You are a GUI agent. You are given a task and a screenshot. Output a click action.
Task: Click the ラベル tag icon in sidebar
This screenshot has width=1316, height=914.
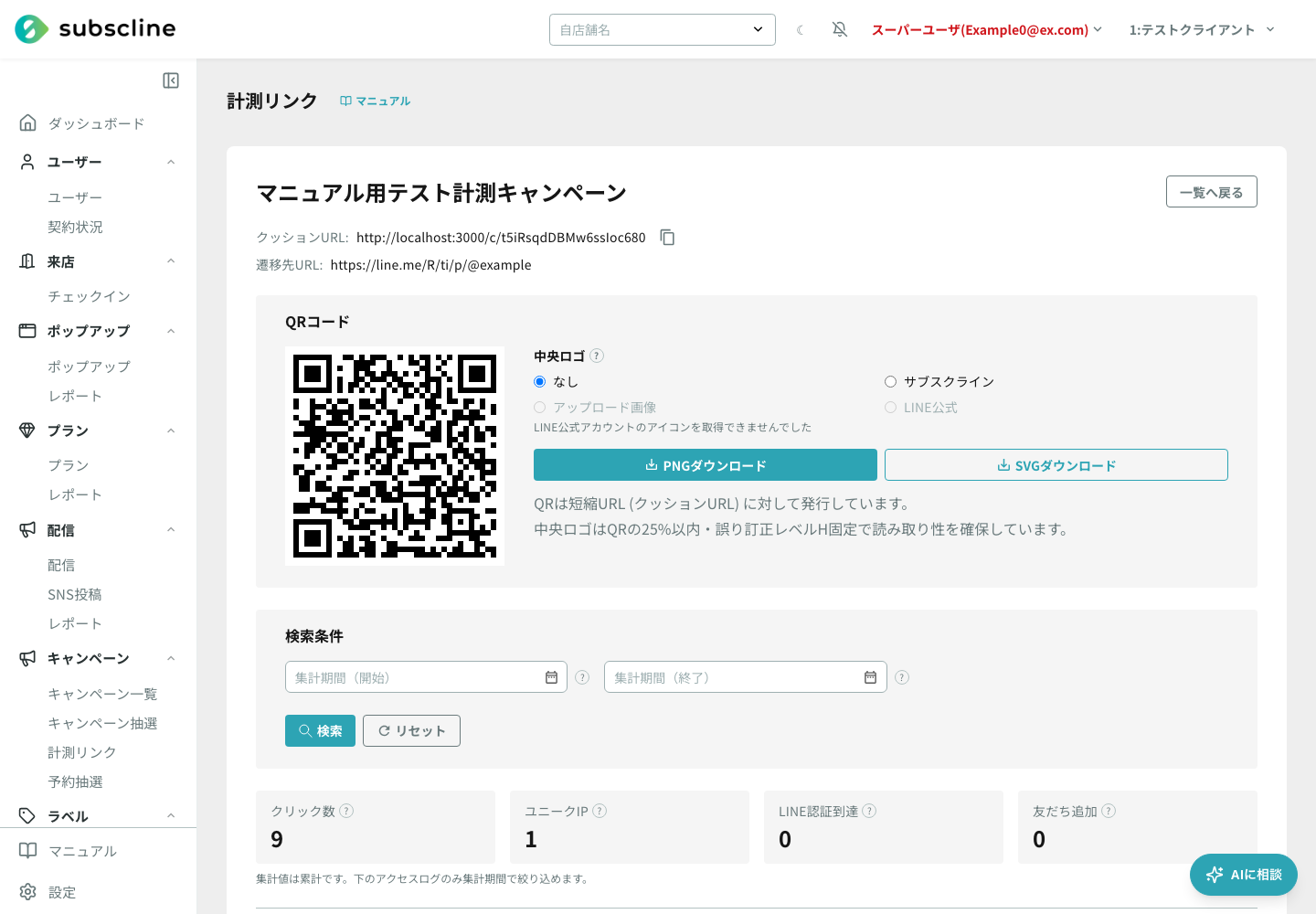tap(27, 816)
